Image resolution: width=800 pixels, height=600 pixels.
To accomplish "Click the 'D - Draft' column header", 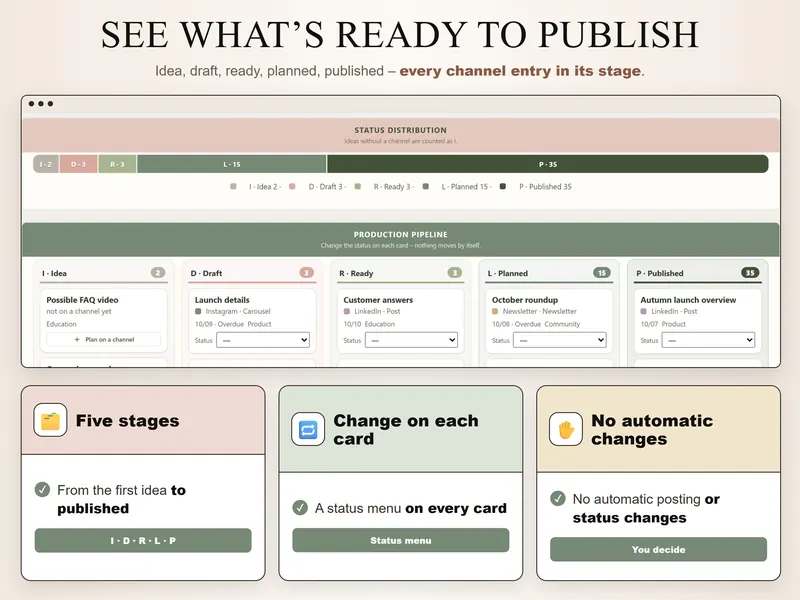I will click(206, 273).
